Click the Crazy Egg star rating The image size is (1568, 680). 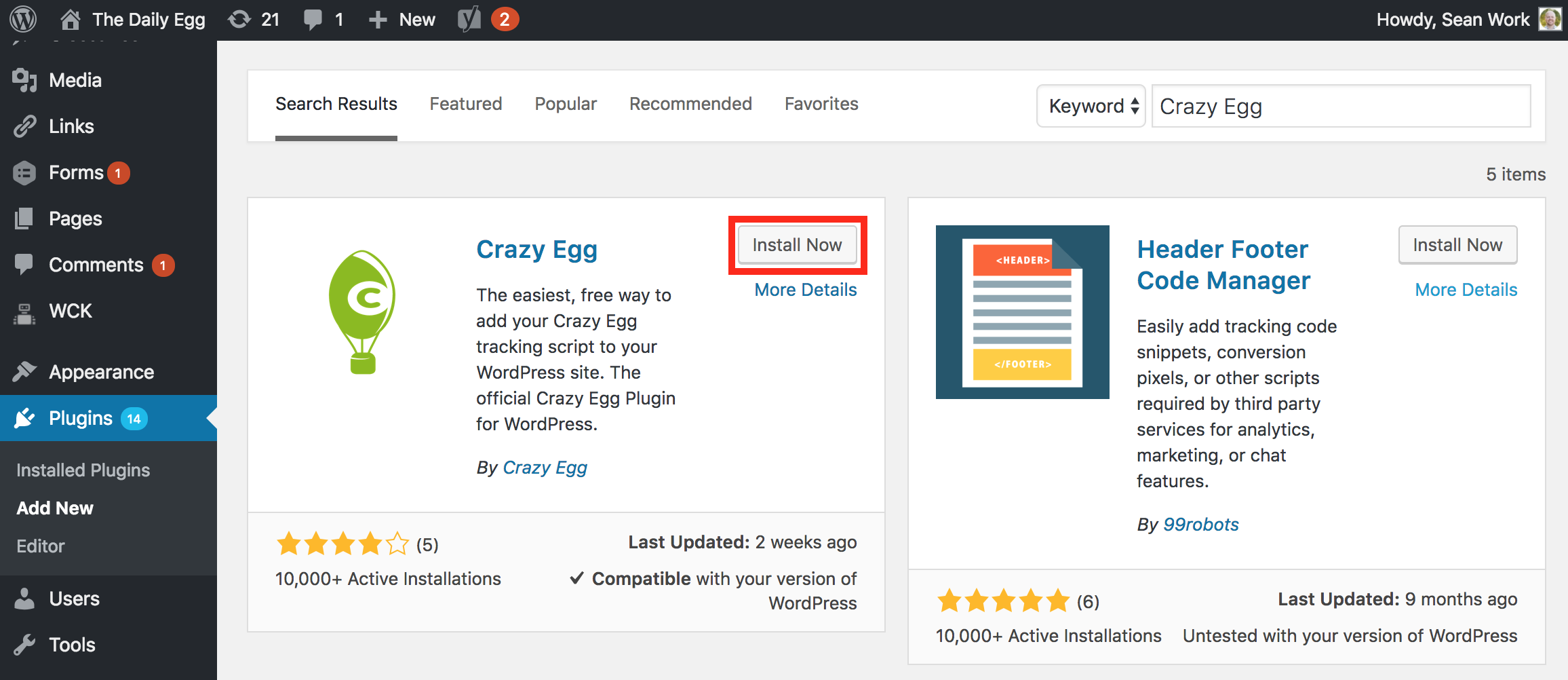343,544
